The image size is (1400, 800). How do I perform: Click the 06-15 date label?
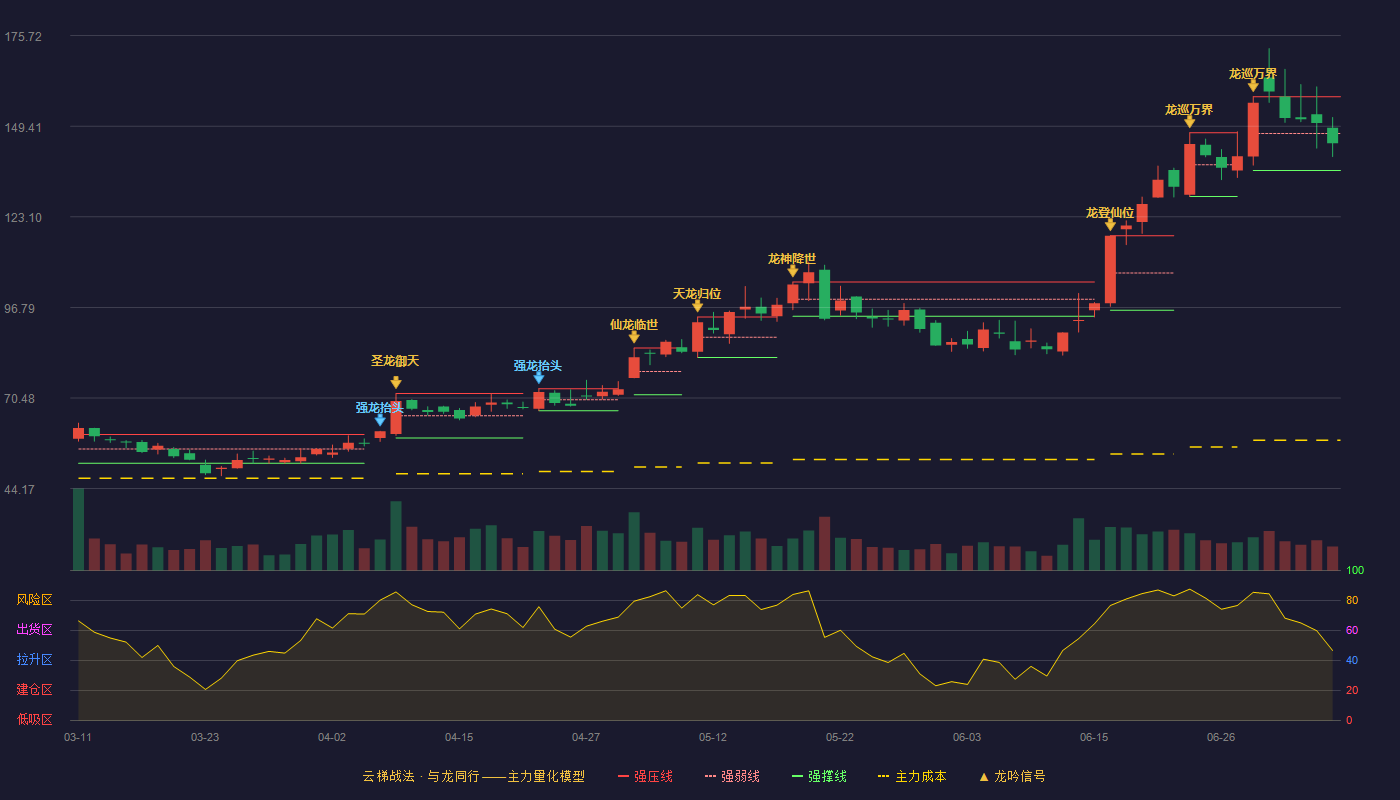point(1094,737)
